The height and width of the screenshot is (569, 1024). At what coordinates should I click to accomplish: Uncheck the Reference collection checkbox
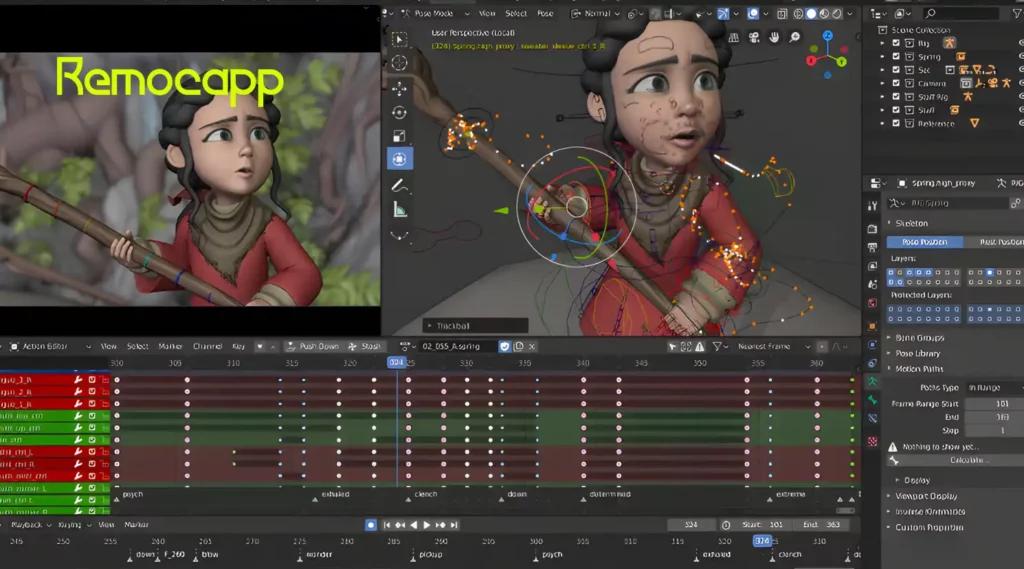[896, 123]
